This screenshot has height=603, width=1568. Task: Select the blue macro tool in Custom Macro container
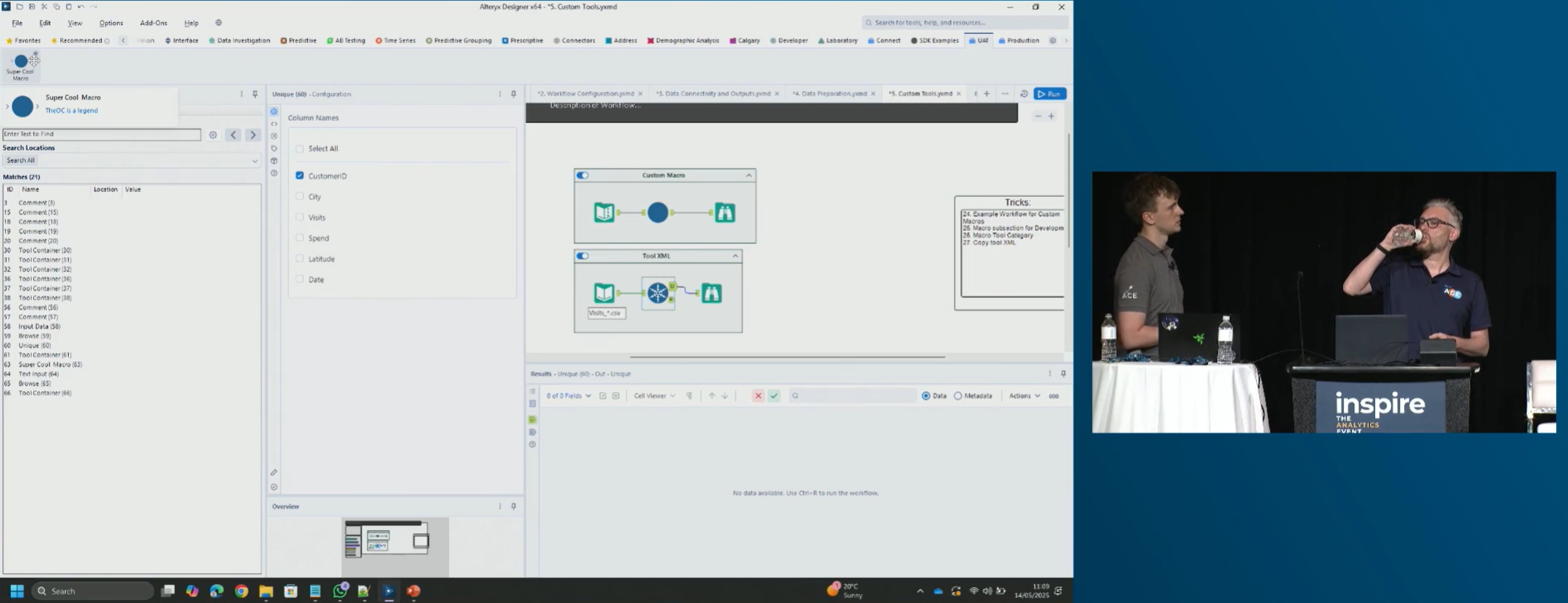[x=658, y=213]
